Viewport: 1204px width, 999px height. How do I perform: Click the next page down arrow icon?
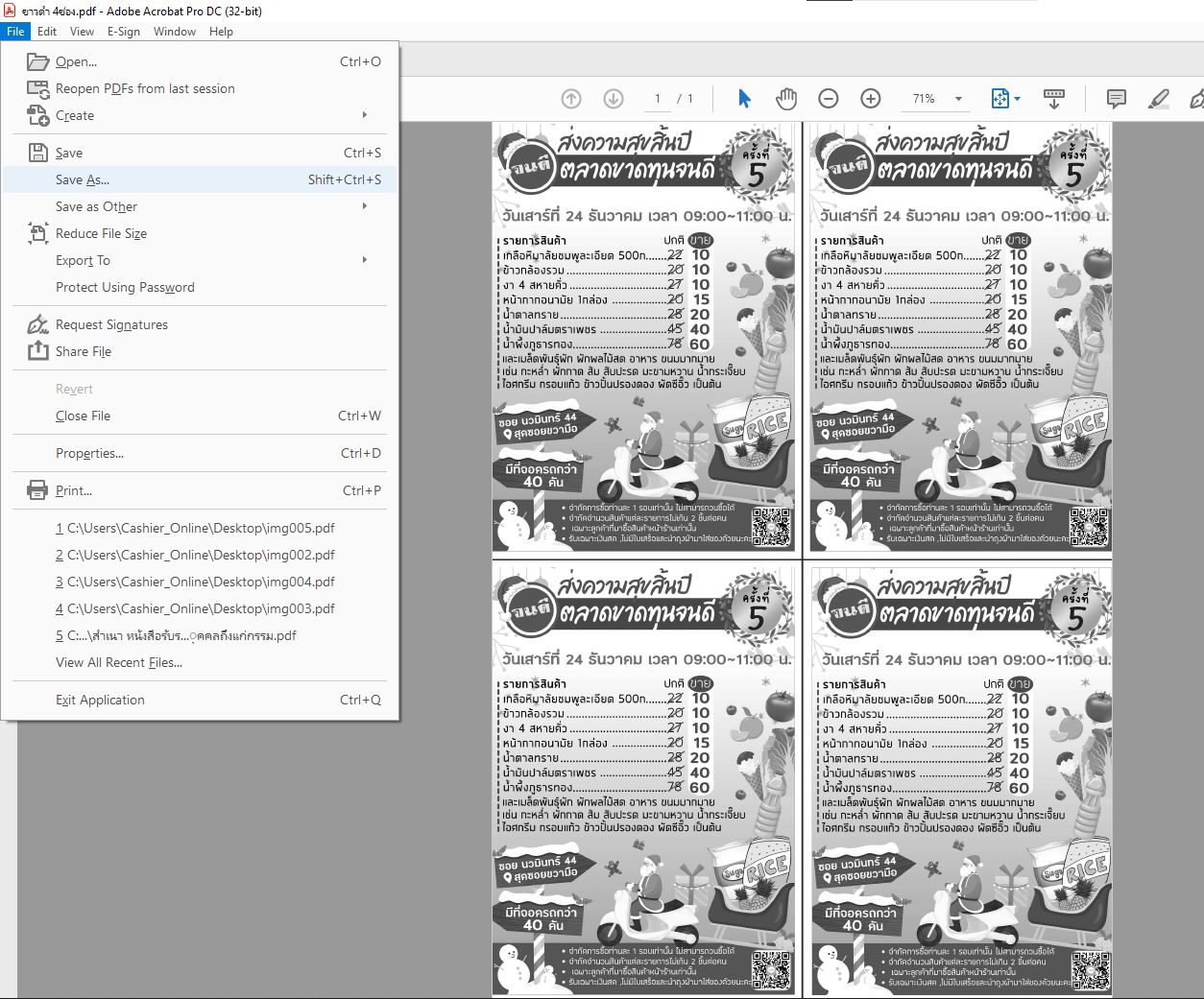pos(614,99)
